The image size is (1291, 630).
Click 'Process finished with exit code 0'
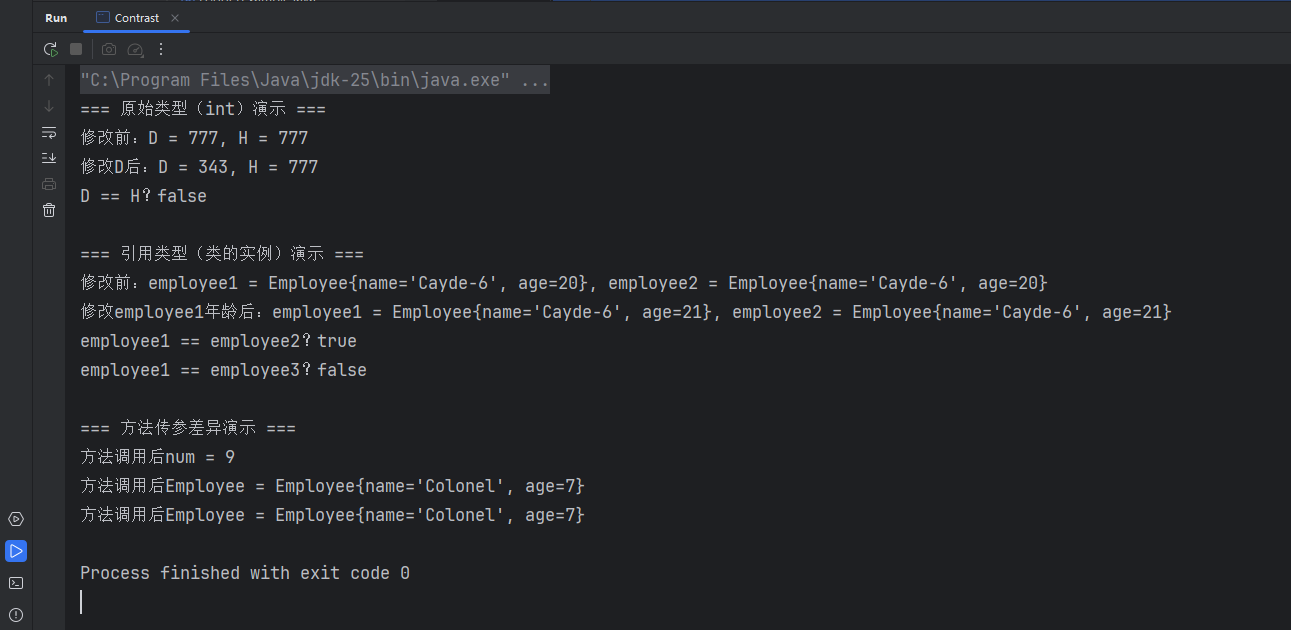[x=245, y=573]
